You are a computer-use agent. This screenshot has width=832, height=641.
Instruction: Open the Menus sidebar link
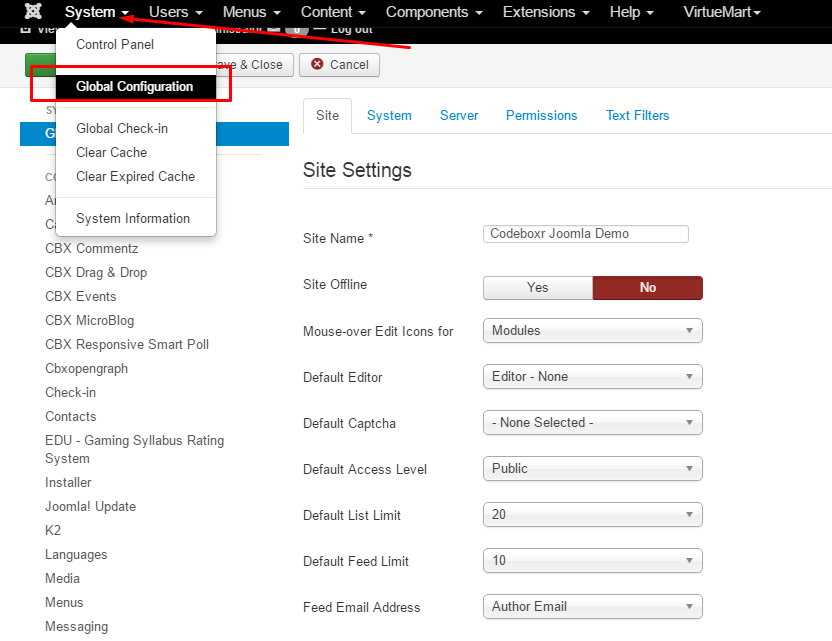point(64,602)
